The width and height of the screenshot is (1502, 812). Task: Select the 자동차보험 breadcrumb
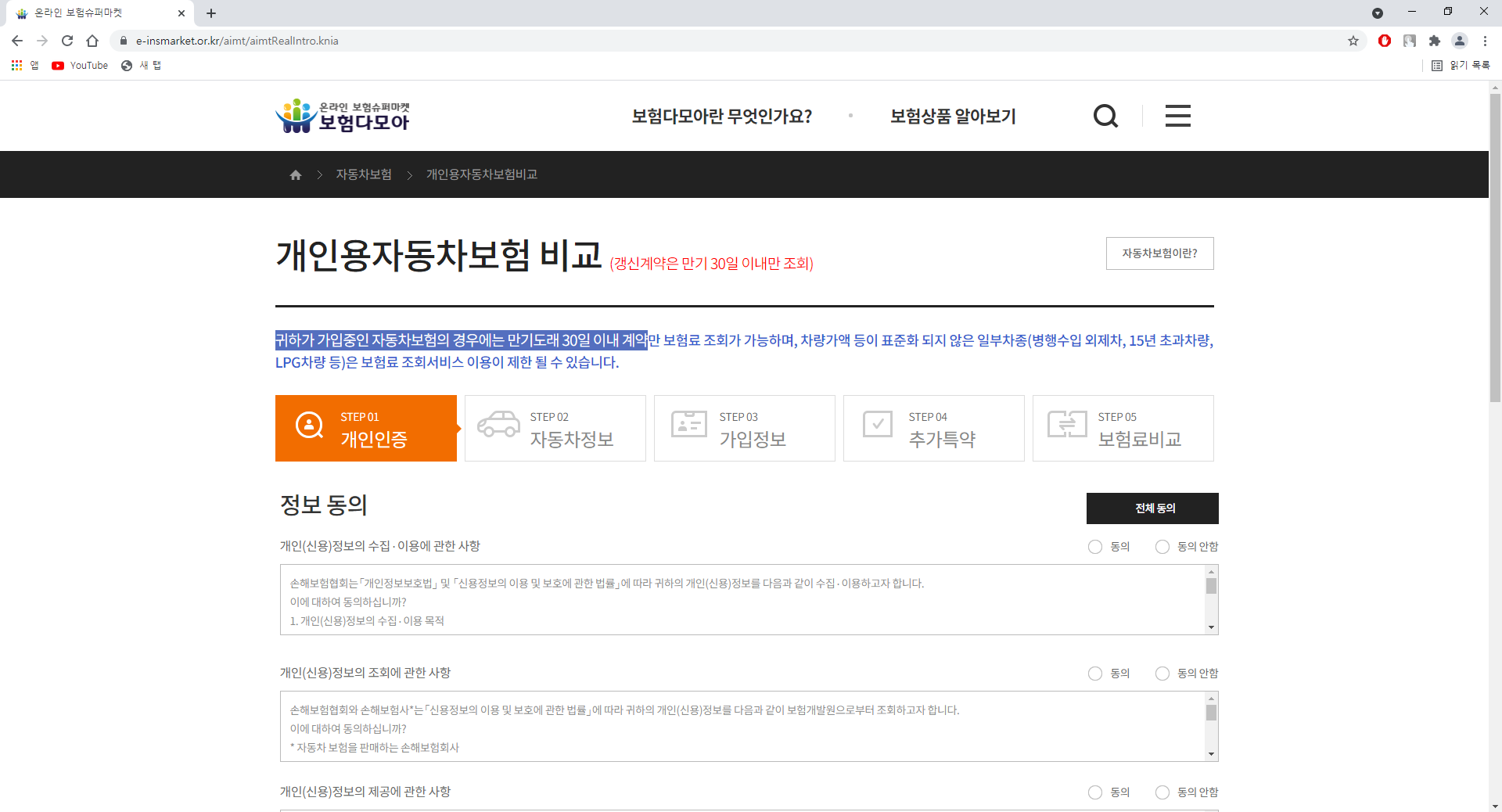pyautogui.click(x=364, y=174)
